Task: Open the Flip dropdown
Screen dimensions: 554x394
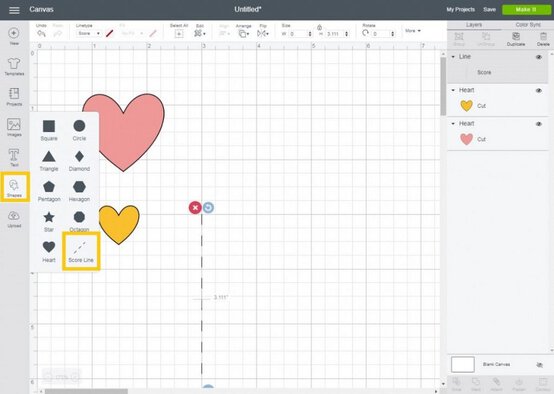Action: 263,33
